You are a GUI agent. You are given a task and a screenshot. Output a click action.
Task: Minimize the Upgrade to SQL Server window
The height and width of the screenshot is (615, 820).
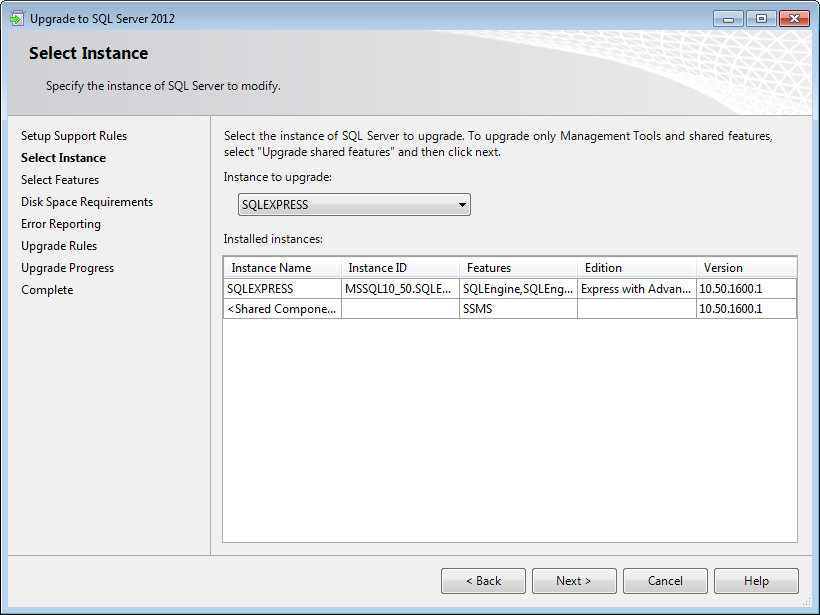[x=728, y=19]
